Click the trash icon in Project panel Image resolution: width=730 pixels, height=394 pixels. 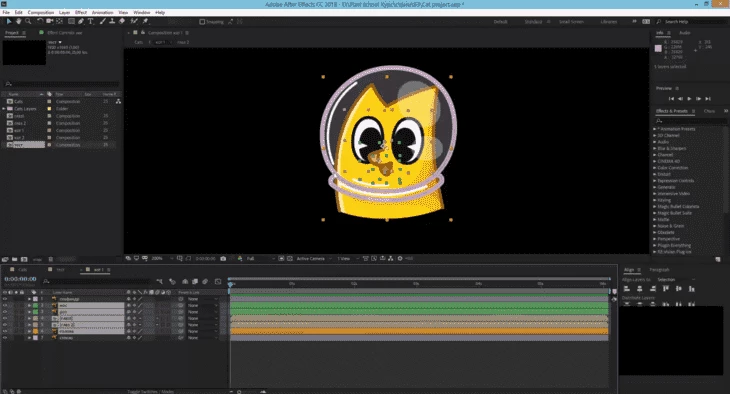click(x=51, y=259)
